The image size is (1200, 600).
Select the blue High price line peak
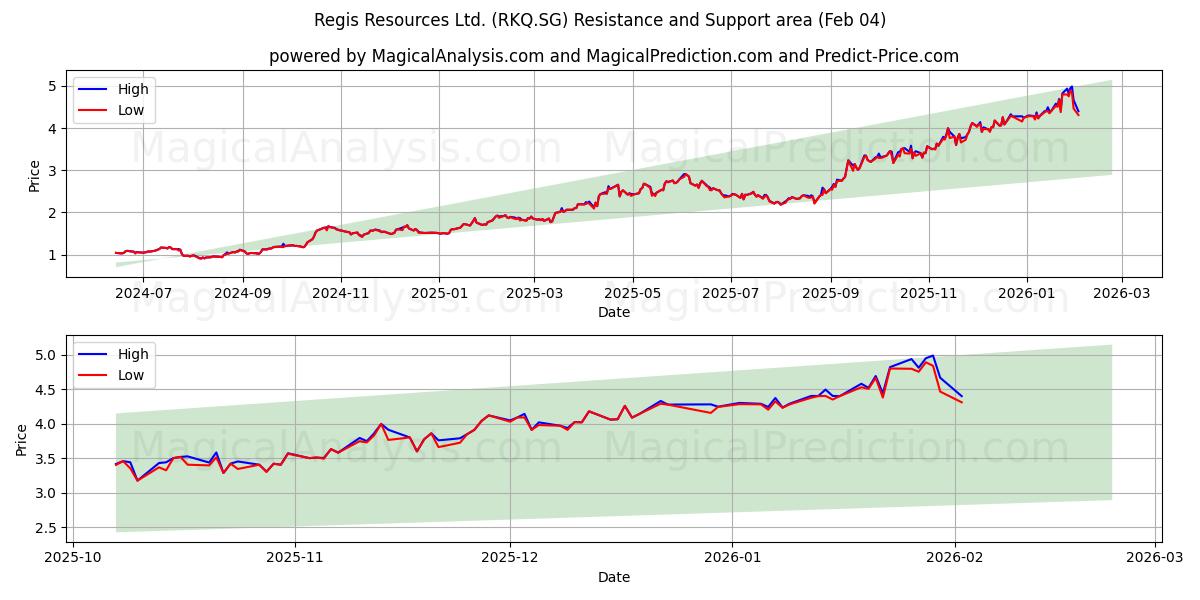point(1070,88)
